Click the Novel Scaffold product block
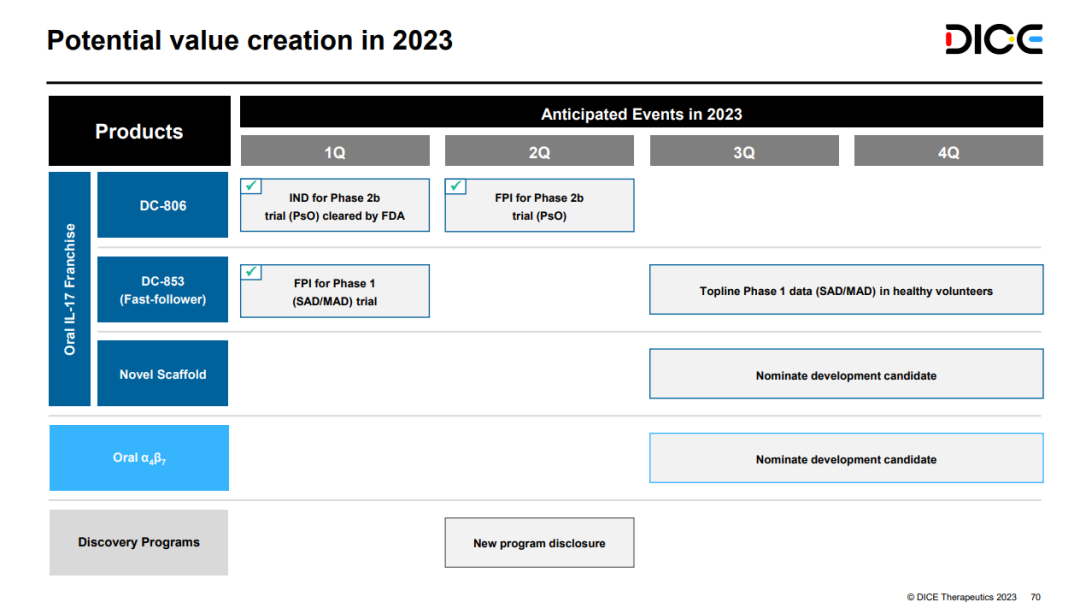Viewport: 1080px width, 602px height. (x=162, y=374)
